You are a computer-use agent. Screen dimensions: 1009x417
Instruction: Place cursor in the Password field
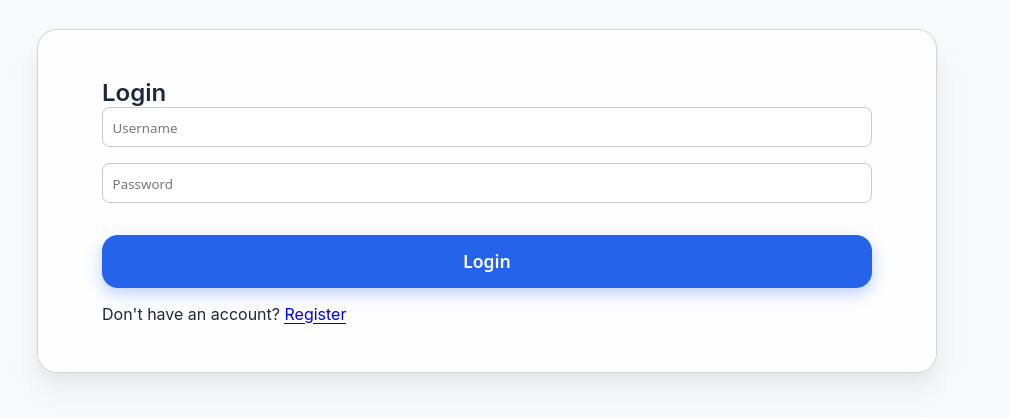click(x=486, y=184)
